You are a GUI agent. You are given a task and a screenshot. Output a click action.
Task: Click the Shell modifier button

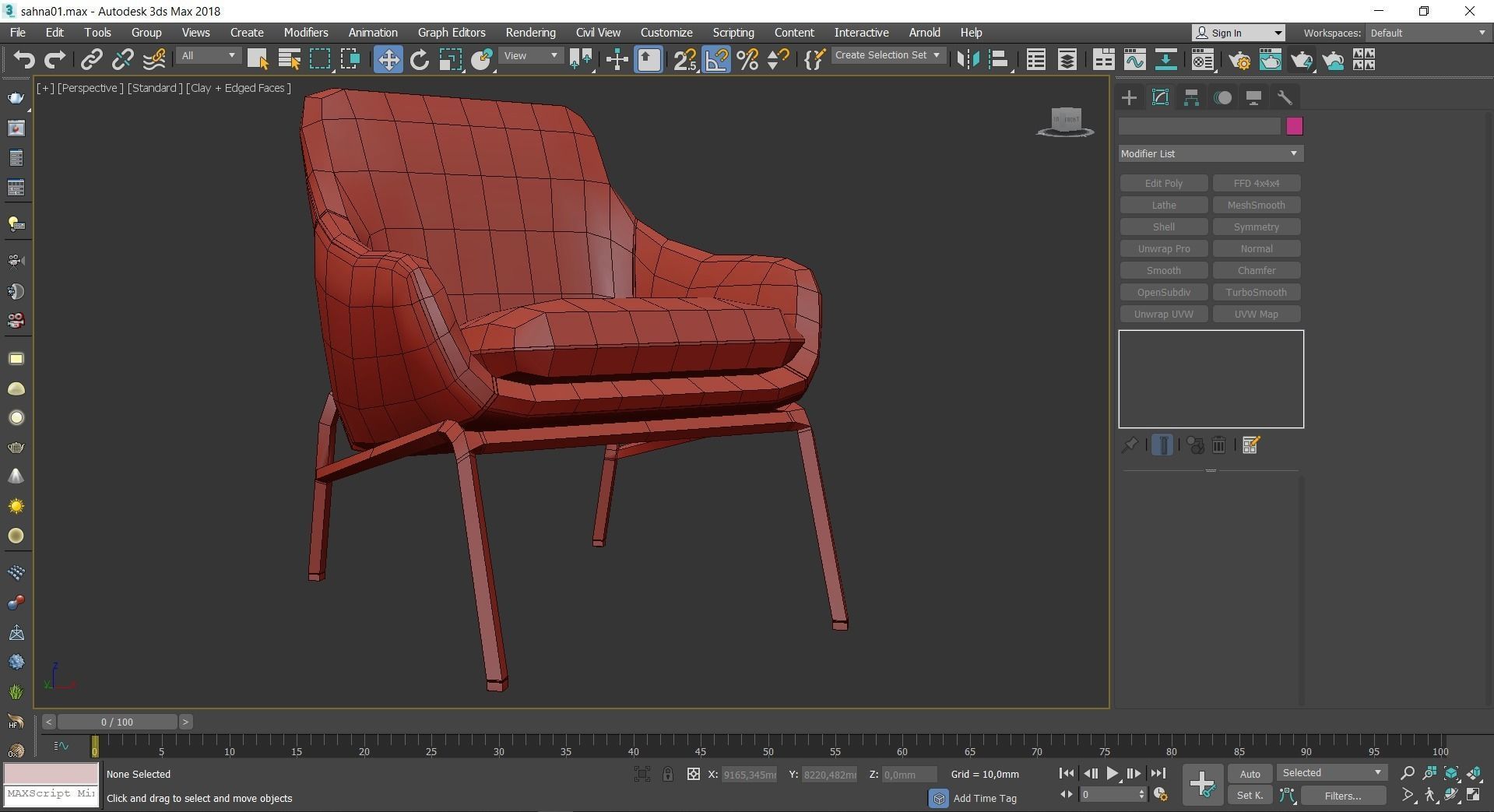pyautogui.click(x=1164, y=227)
